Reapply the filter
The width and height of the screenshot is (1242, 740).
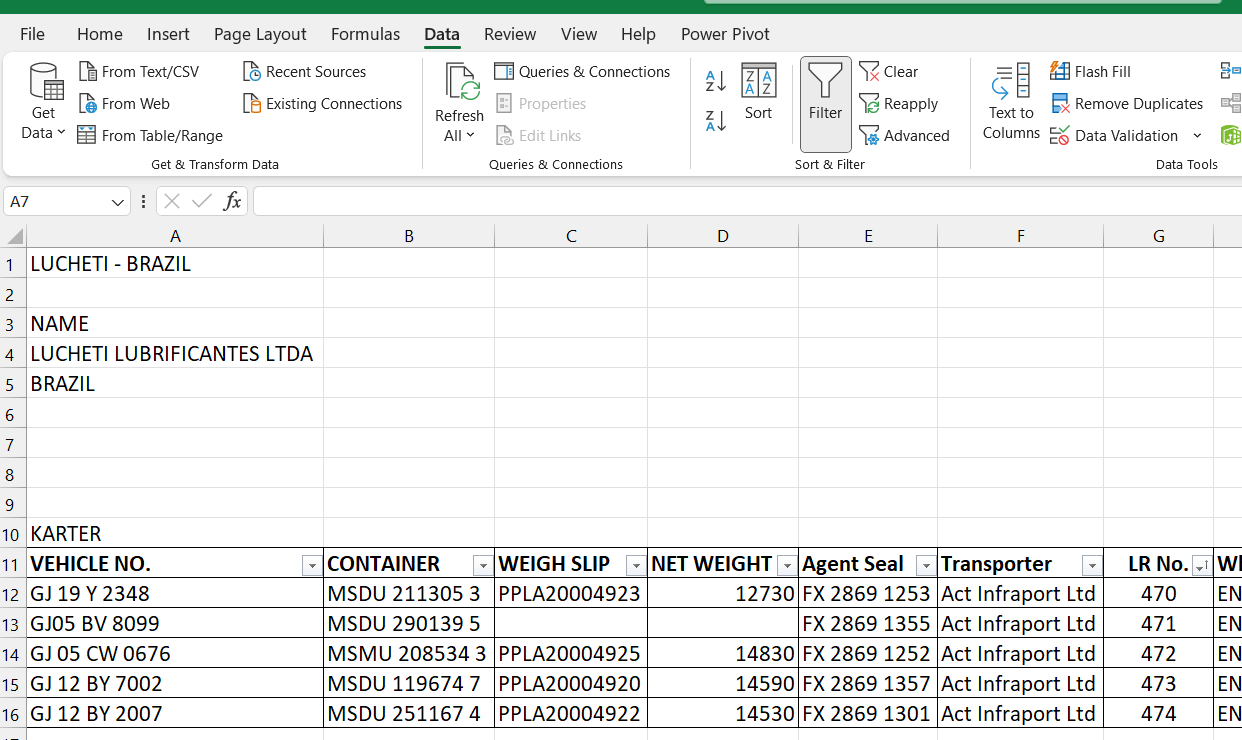898,104
